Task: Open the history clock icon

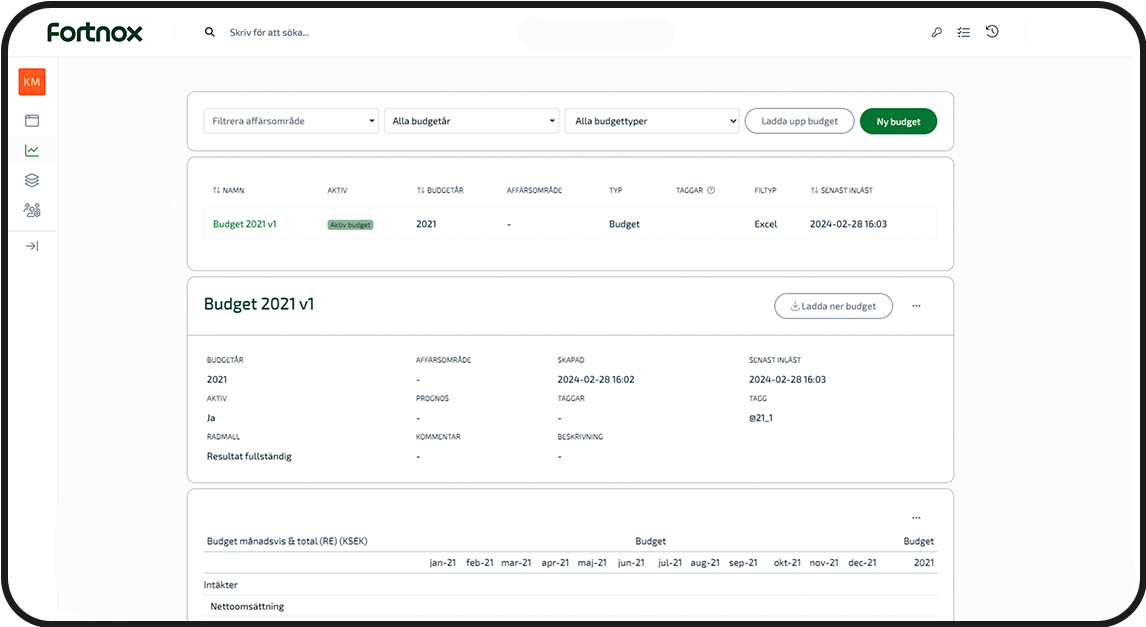Action: (x=992, y=32)
